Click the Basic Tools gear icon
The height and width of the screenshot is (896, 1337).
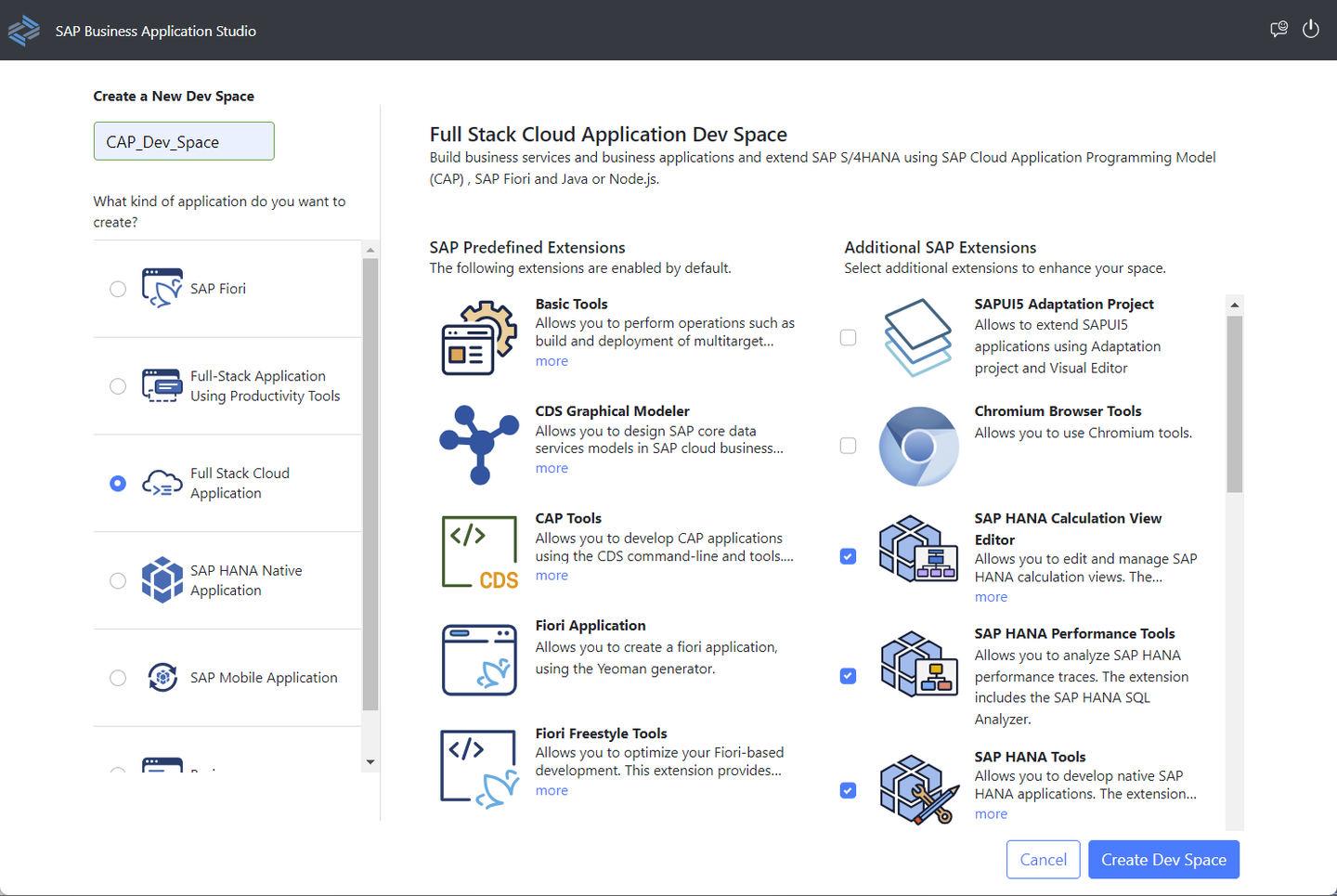coord(479,338)
